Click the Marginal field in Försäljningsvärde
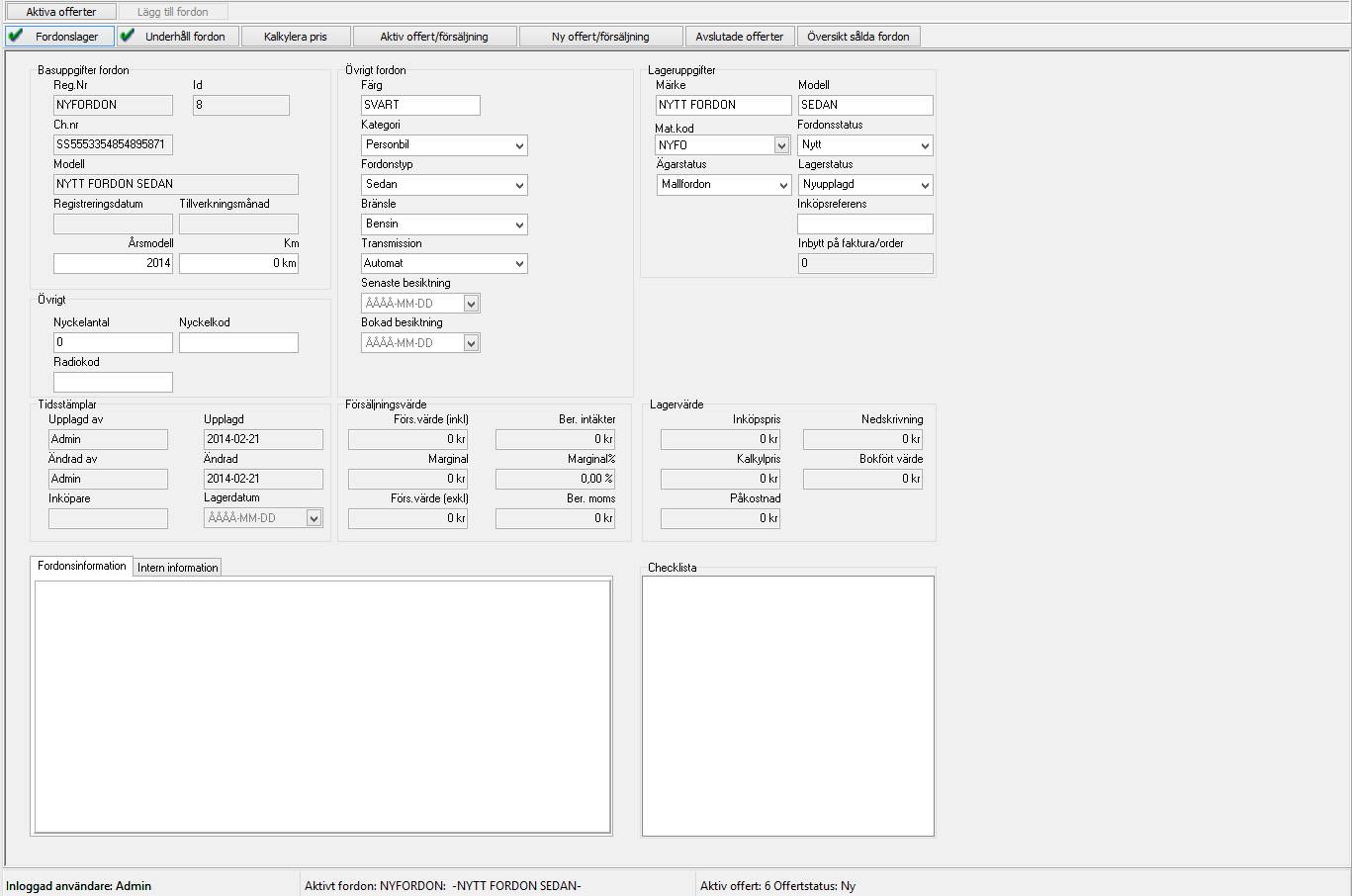This screenshot has width=1352, height=896. point(407,479)
